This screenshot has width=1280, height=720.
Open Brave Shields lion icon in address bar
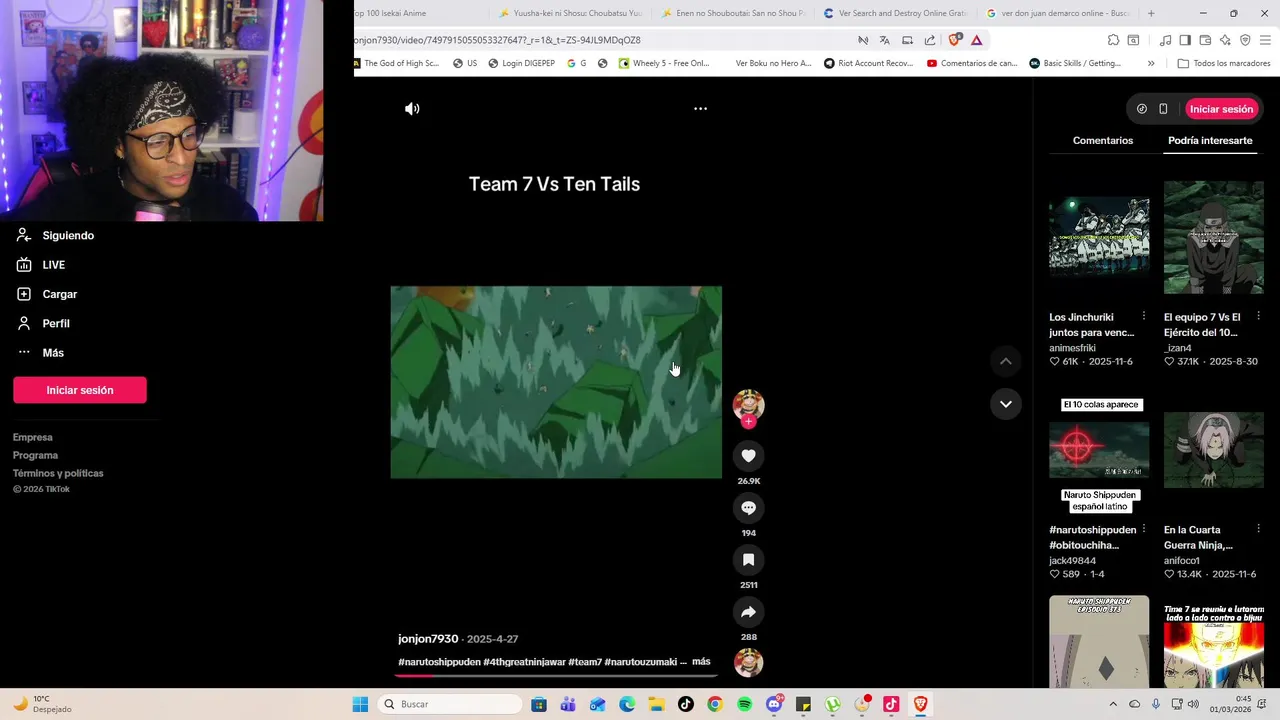point(954,40)
